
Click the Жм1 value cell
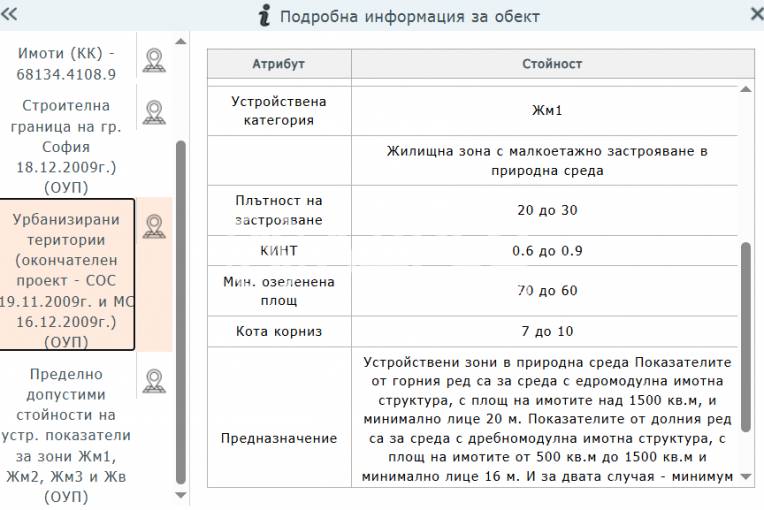coord(545,111)
